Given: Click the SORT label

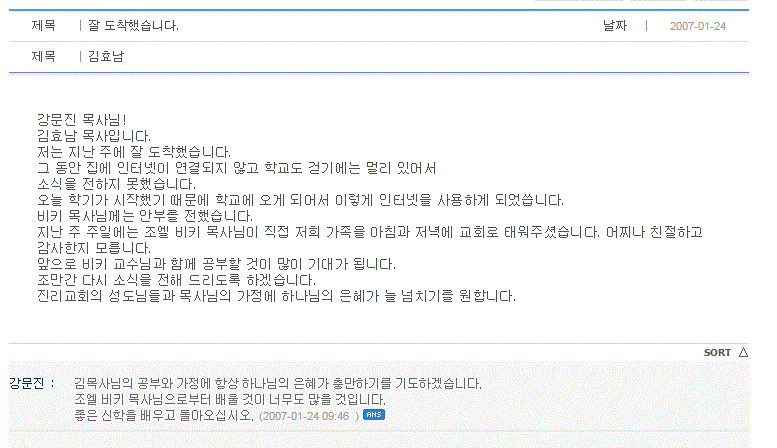Looking at the screenshot, I should [x=717, y=352].
